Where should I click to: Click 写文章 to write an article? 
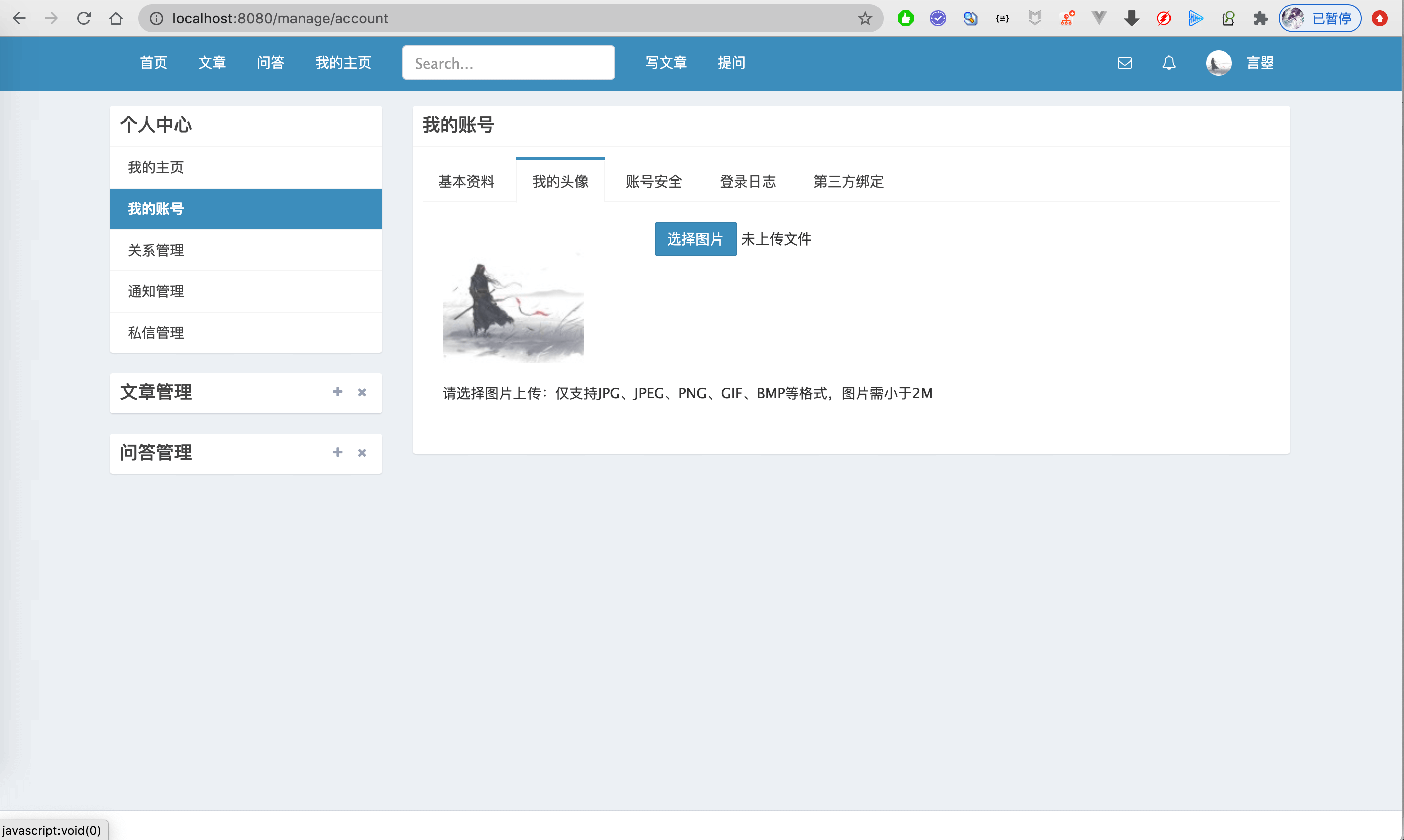tap(665, 63)
